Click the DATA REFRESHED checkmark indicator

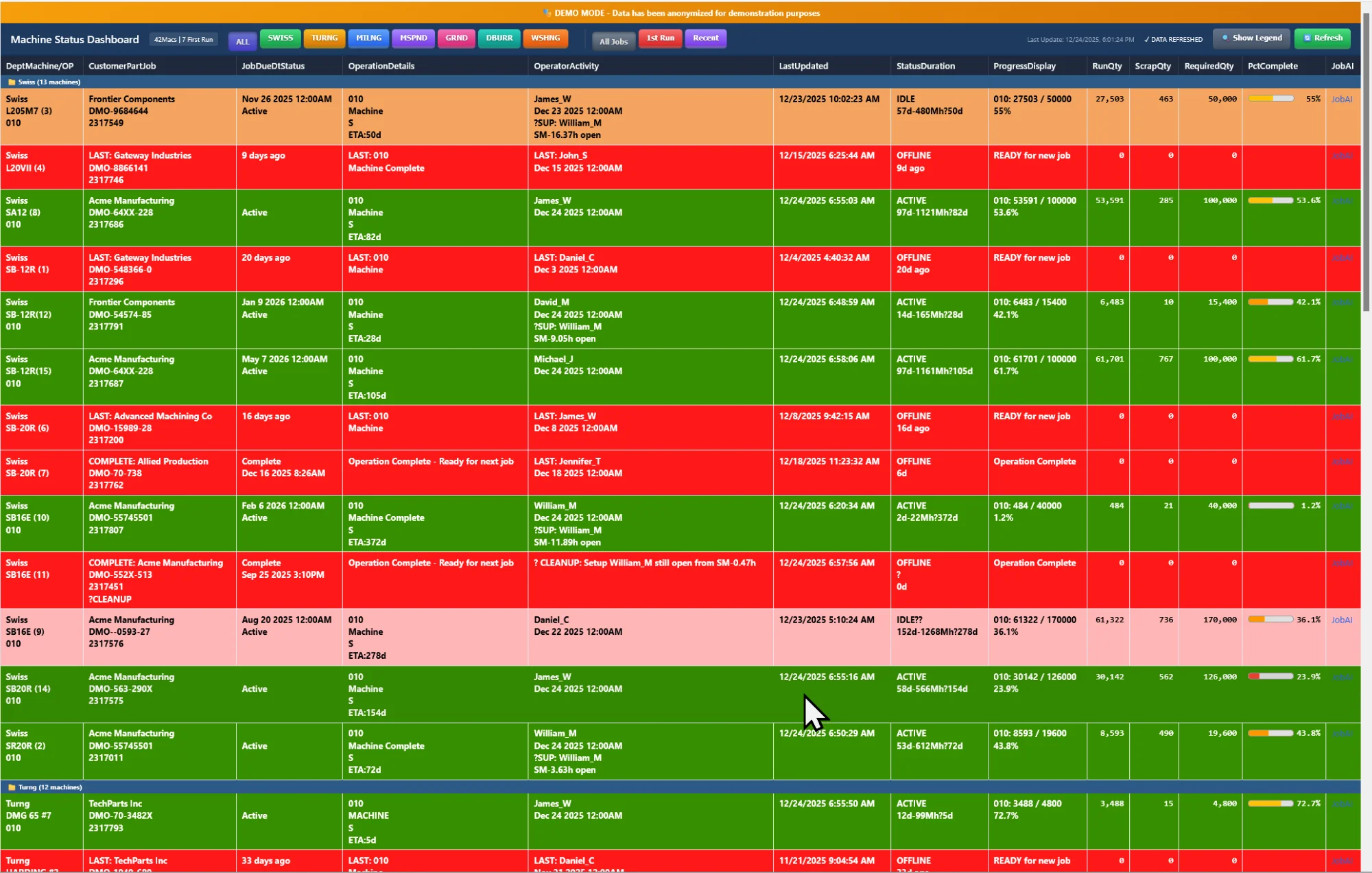1145,39
